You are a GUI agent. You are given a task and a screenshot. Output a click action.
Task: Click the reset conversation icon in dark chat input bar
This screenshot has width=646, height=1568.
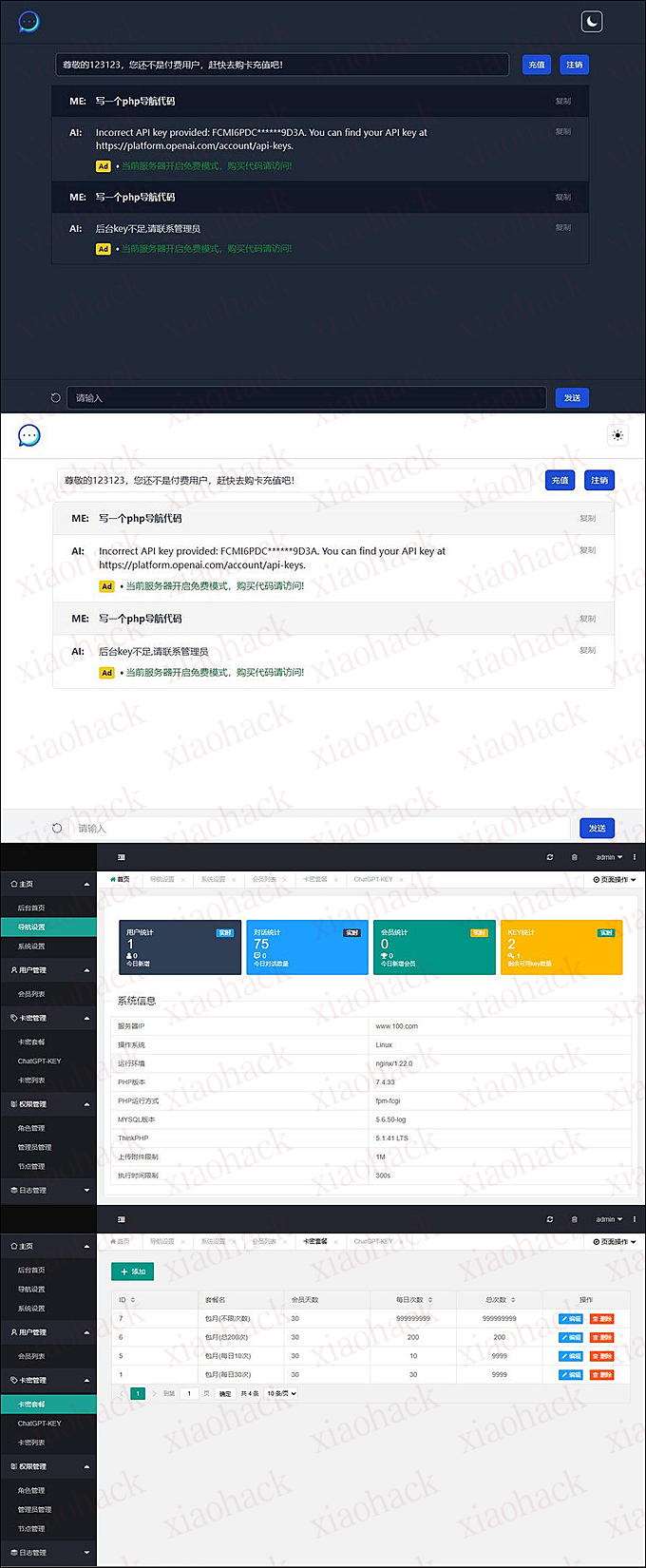pyautogui.click(x=55, y=398)
